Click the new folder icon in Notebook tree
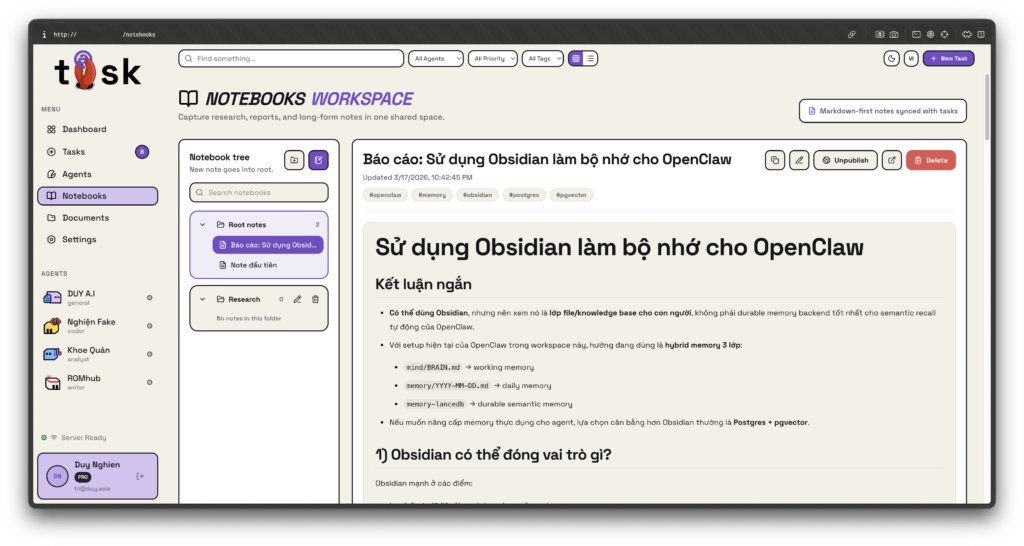 (294, 160)
